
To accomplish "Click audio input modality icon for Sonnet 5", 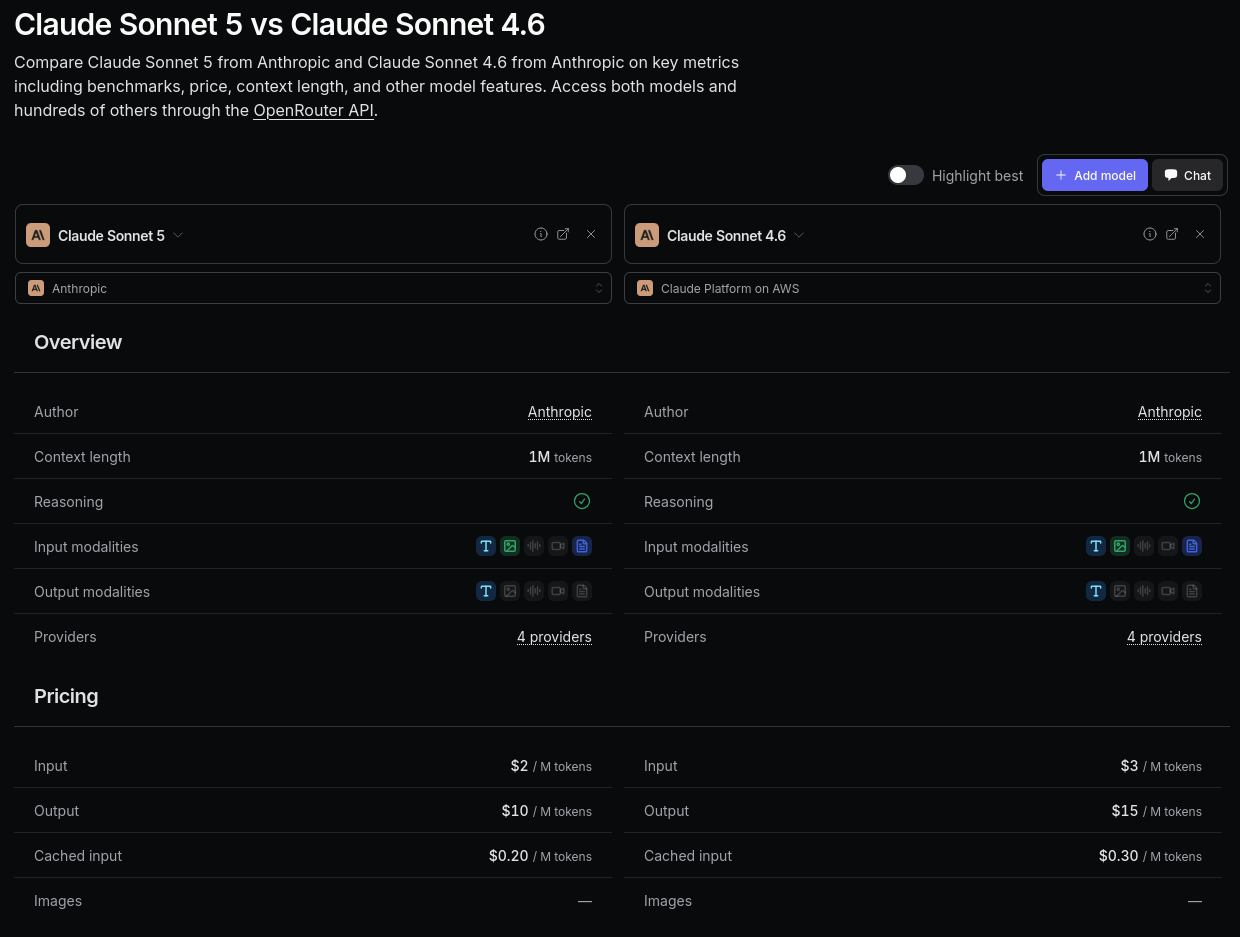I will 534,546.
